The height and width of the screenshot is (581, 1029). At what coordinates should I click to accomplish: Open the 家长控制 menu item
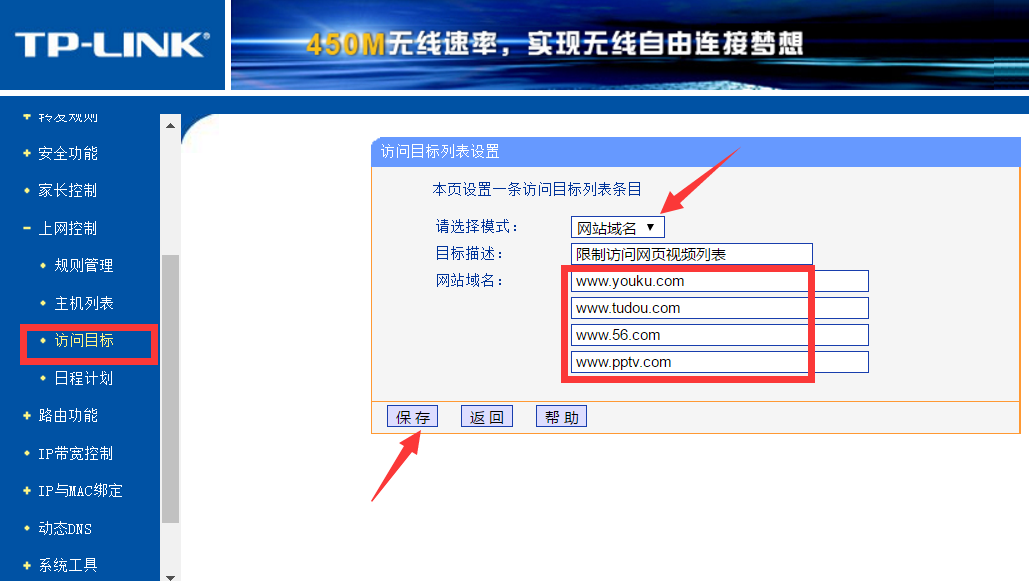pos(68,190)
